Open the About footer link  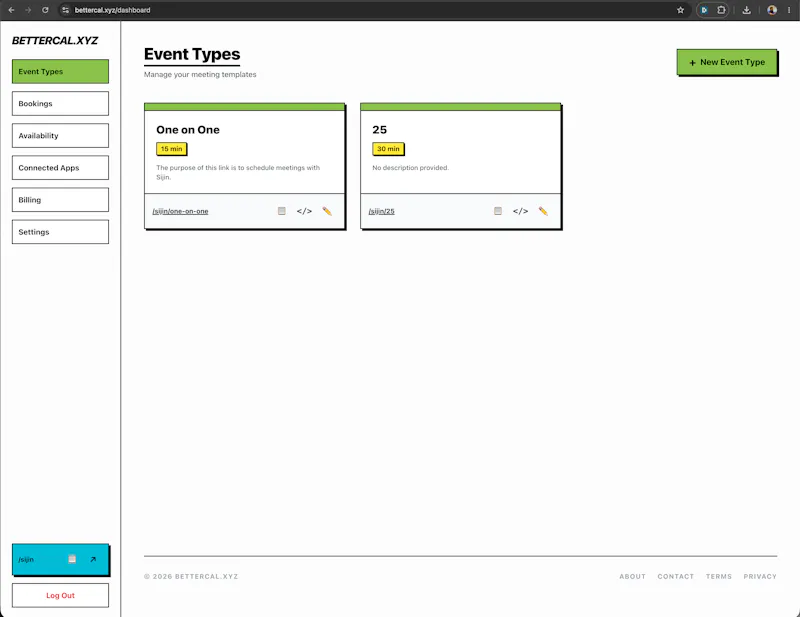633,577
